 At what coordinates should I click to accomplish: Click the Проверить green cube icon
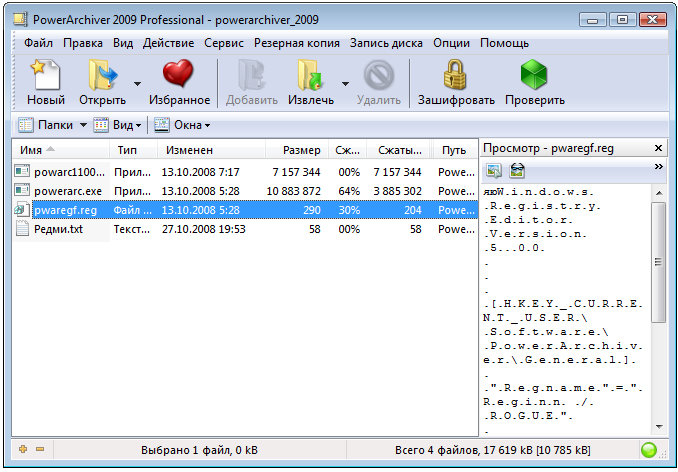click(534, 75)
